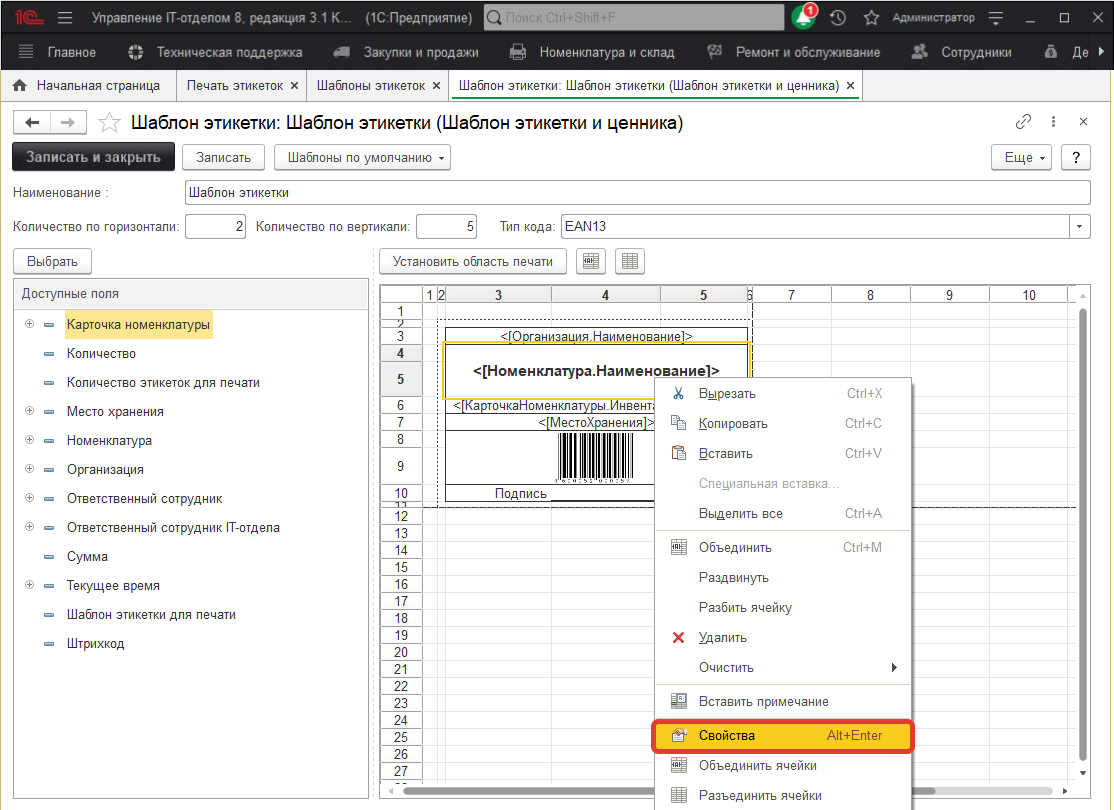Open the Шаблоны по умолчанию dropdown
Viewport: 1114px width, 810px height.
coord(362,157)
